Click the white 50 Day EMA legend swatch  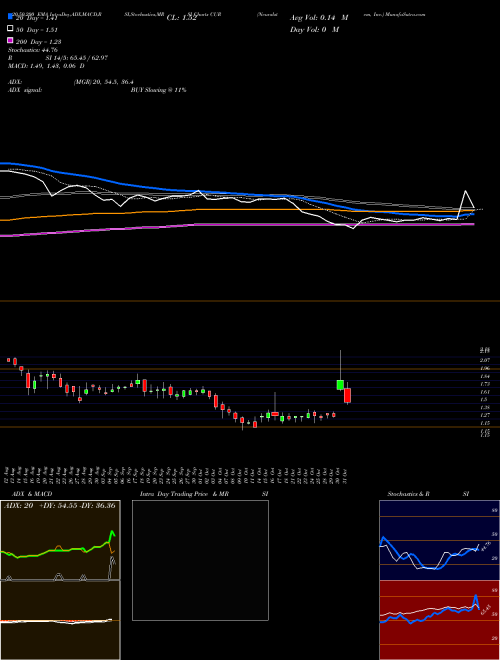(10, 29)
